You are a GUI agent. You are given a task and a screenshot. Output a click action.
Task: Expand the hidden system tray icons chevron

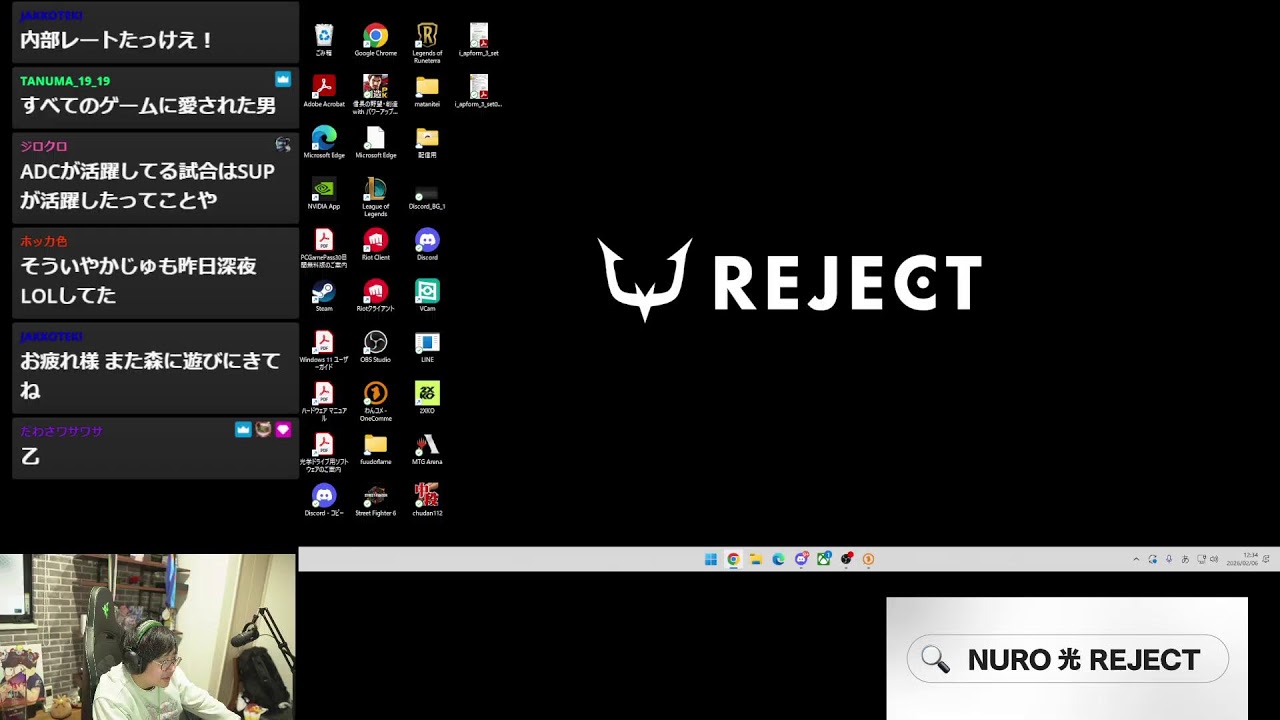point(1136,560)
